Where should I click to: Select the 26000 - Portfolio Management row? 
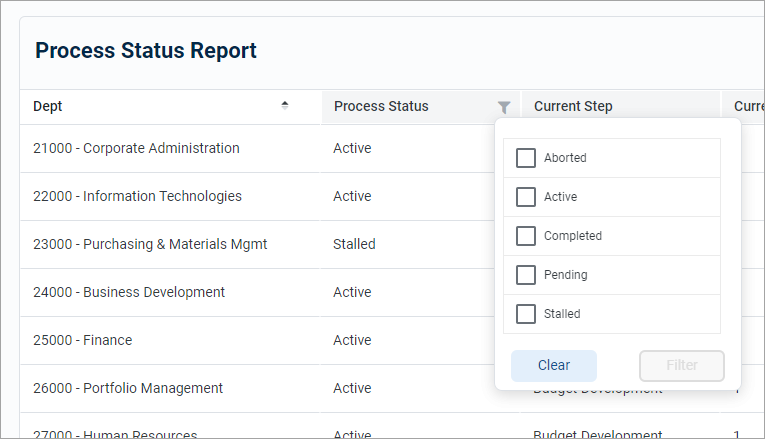tap(128, 389)
